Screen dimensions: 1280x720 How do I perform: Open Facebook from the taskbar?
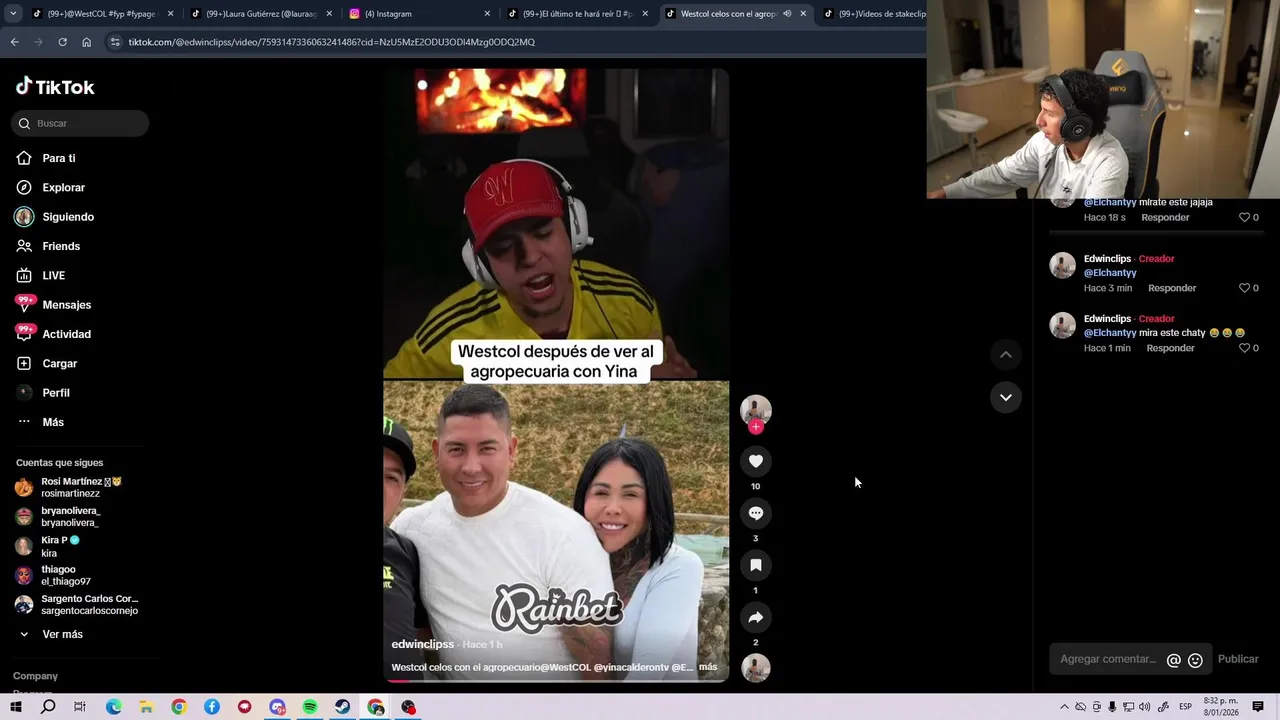[x=212, y=707]
